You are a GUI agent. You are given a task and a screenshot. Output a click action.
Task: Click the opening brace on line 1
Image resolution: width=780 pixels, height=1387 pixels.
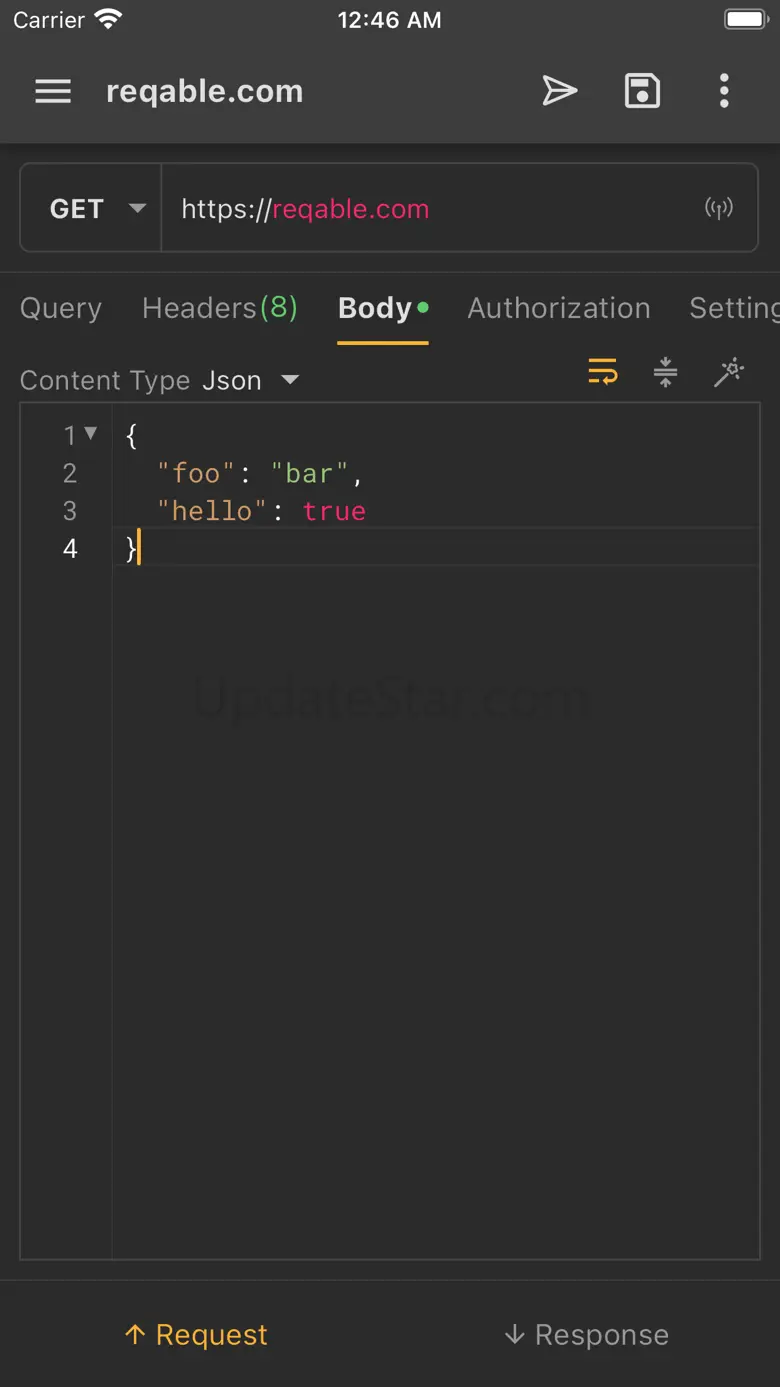point(131,435)
